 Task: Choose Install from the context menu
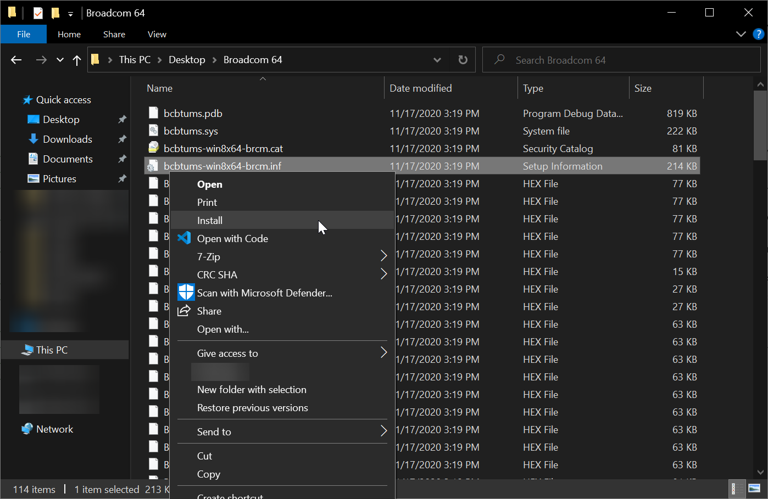point(210,220)
